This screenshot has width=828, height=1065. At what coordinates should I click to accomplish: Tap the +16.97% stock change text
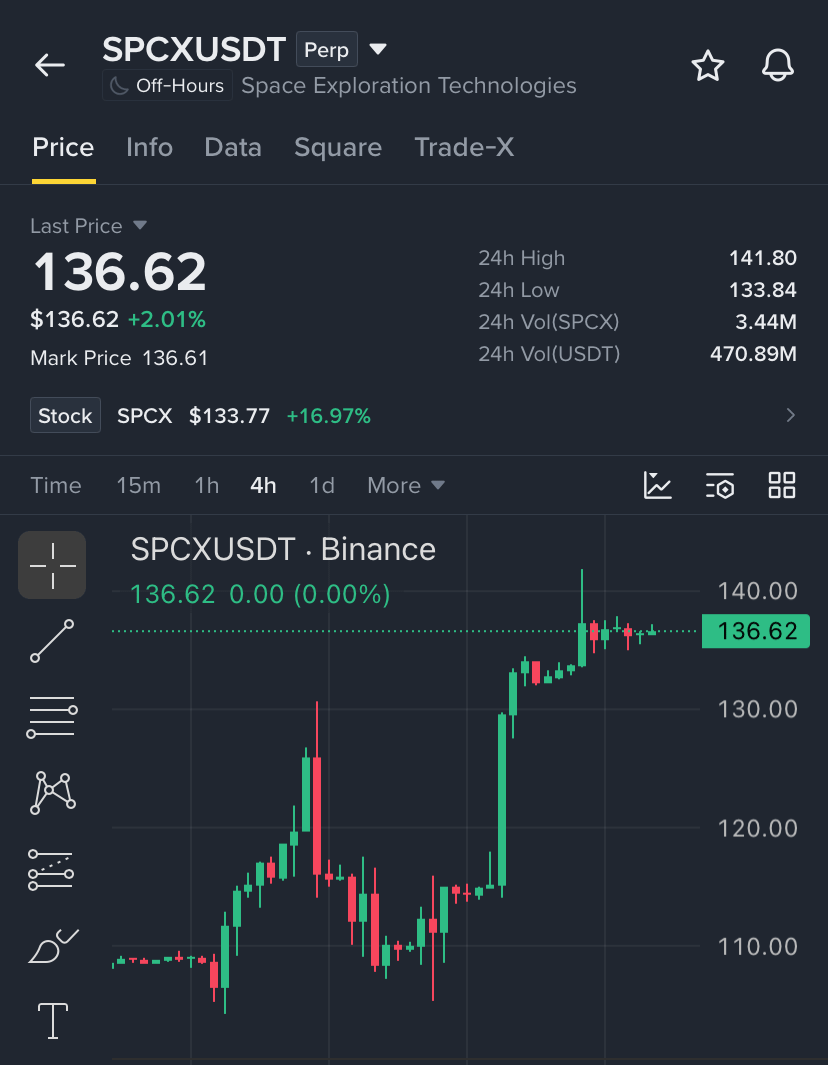pos(329,416)
